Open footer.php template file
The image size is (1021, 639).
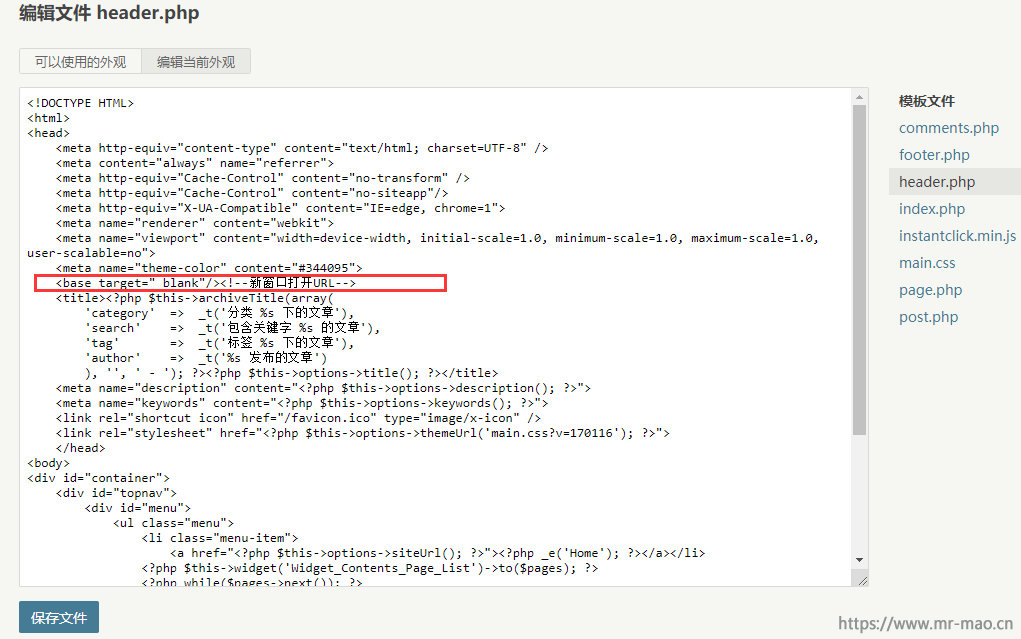click(934, 155)
